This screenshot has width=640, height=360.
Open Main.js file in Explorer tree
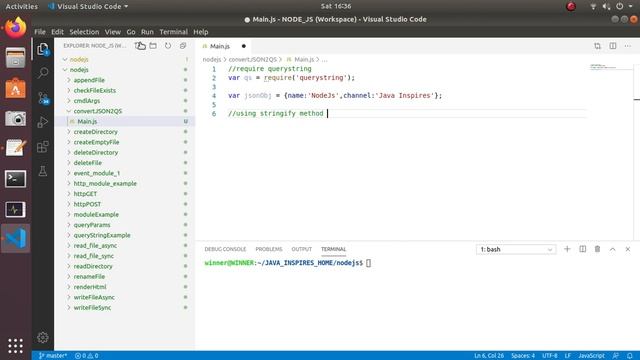pos(124,121)
